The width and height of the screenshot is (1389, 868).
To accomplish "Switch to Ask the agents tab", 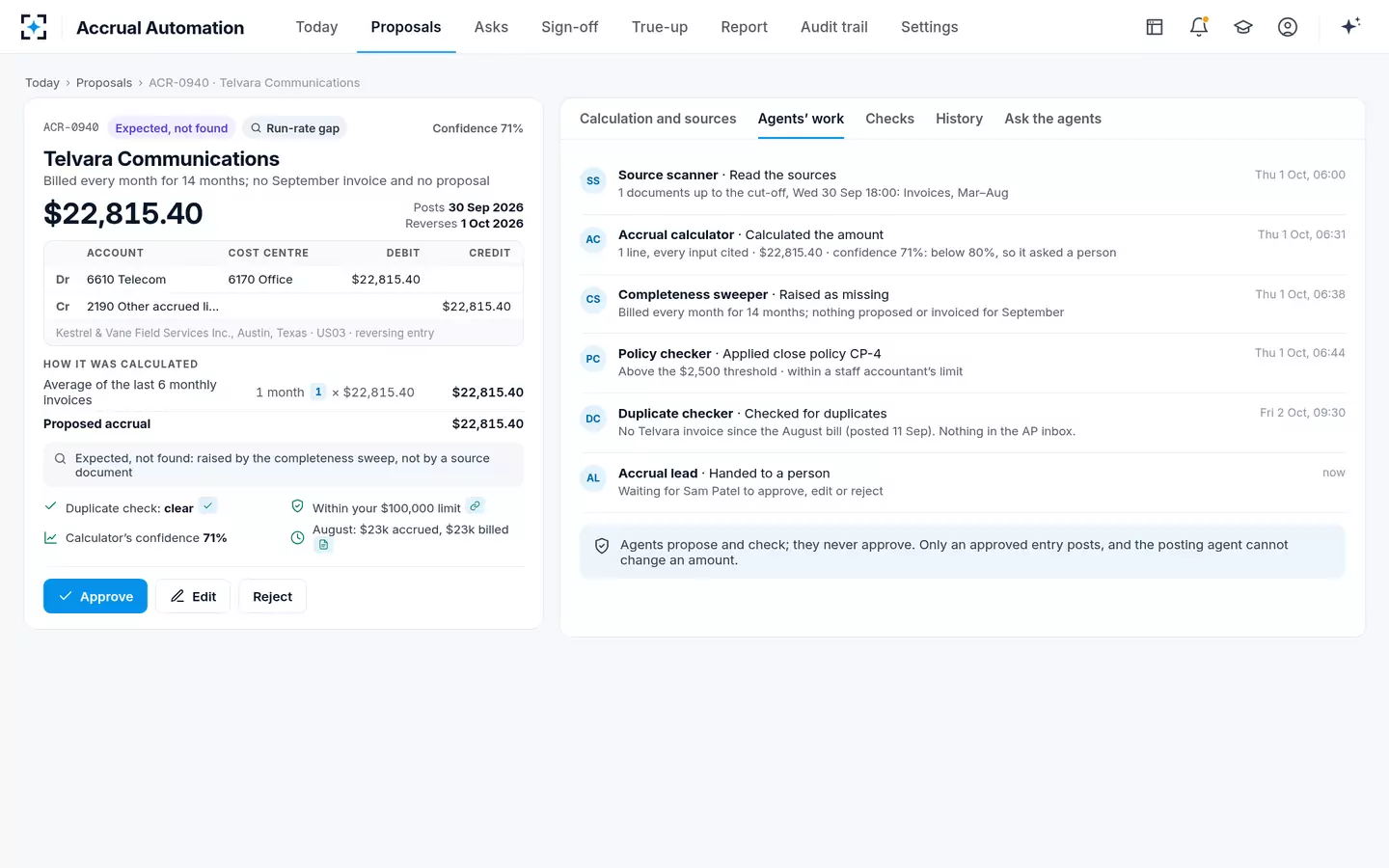I will coord(1052,119).
